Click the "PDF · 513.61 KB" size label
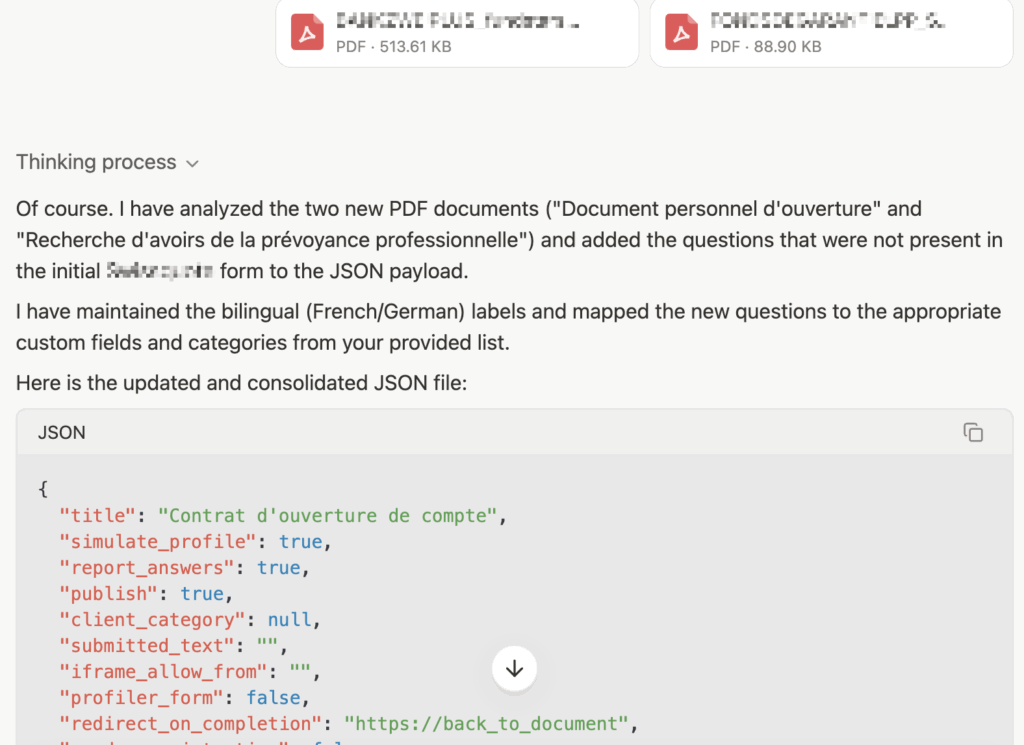The height and width of the screenshot is (745, 1024). pos(392,46)
